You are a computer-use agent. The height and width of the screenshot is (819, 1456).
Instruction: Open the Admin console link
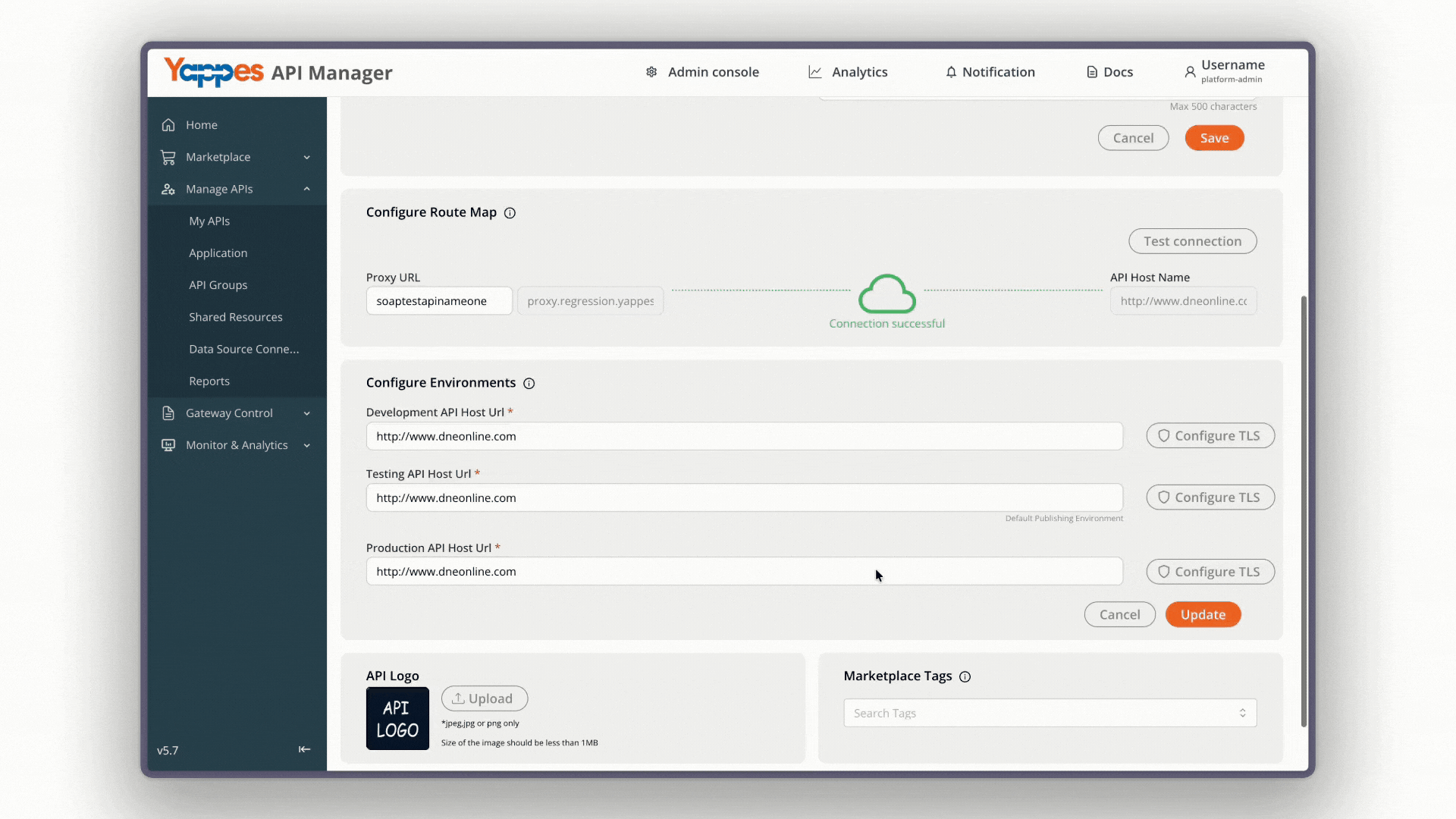click(x=713, y=72)
